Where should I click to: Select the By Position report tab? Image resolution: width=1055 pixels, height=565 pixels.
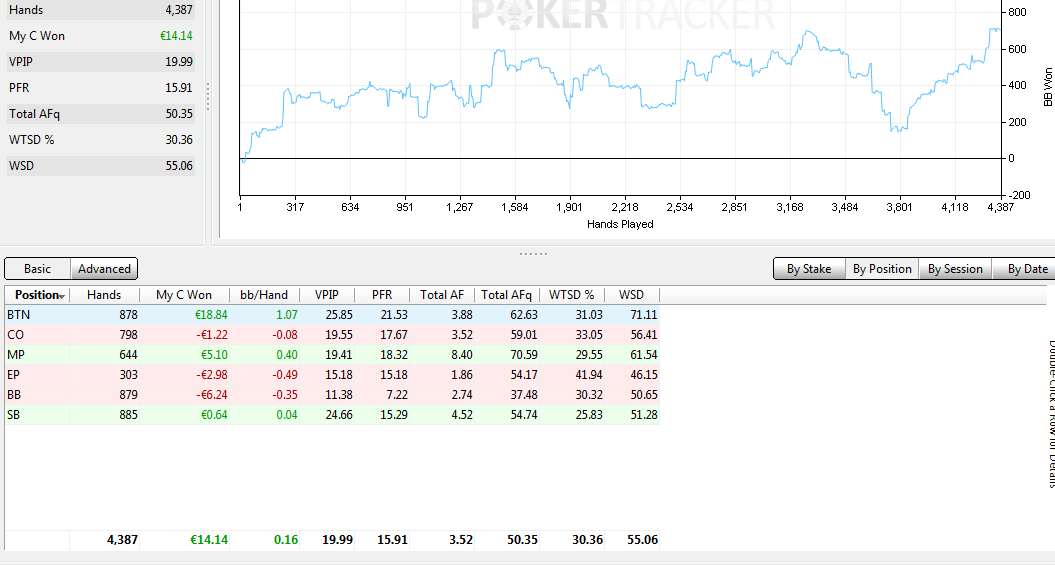[882, 269]
